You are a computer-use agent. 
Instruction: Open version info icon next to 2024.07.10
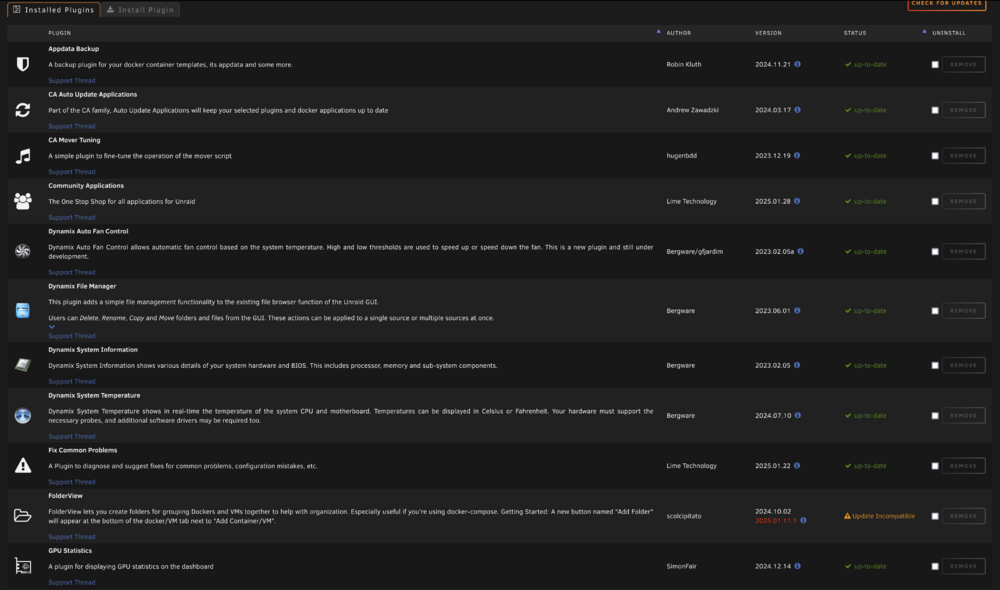point(798,415)
